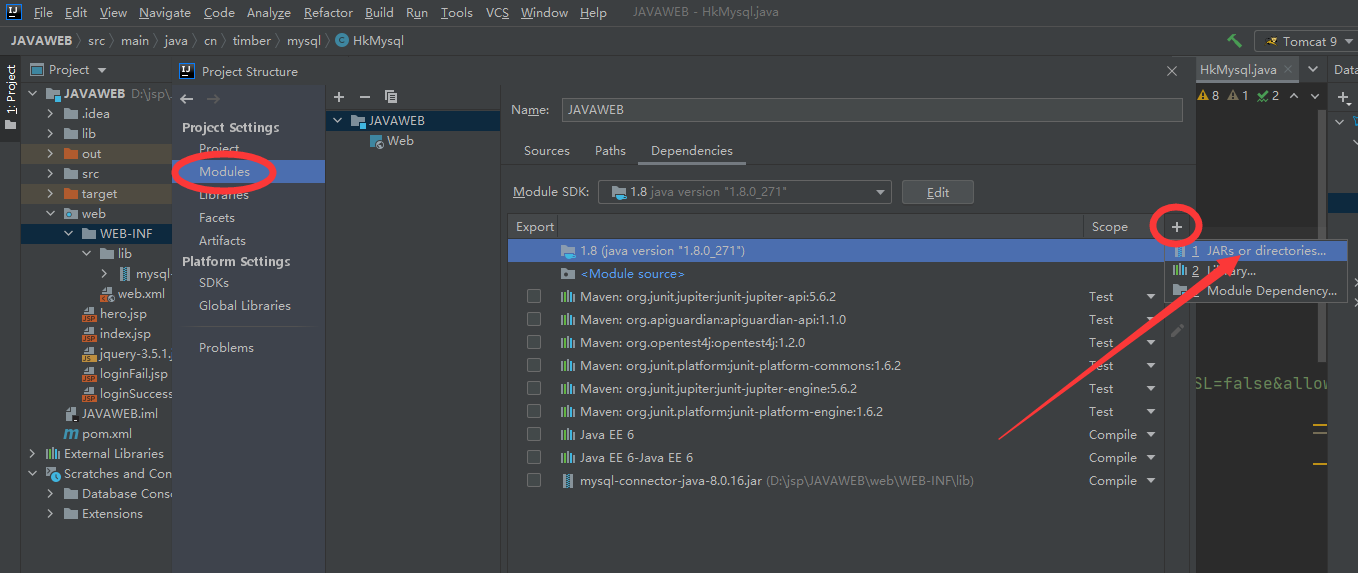
Task: Click the green hammer Build Project icon
Action: pos(1234,41)
